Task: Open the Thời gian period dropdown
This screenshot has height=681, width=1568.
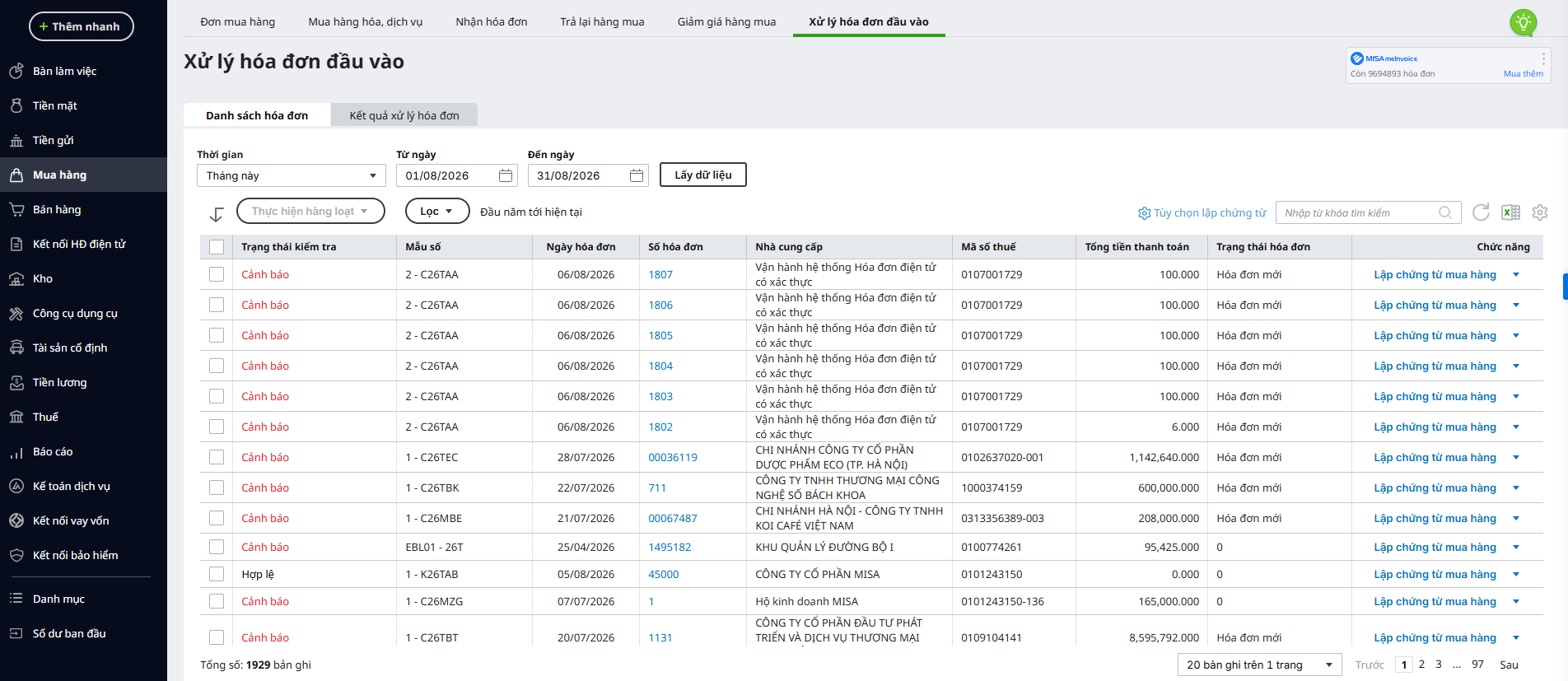Action: click(x=292, y=175)
